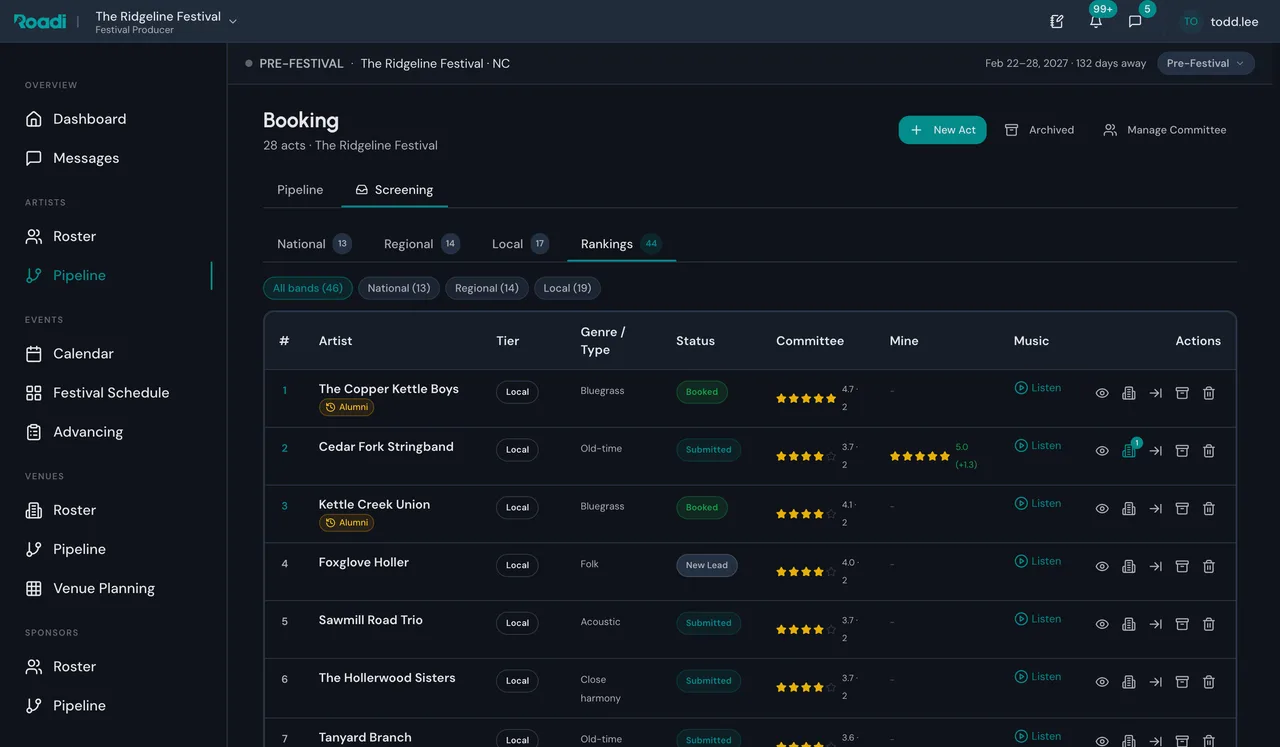Delete The Hollerwood Sisters with trash icon
Screen dimensions: 1280x747
pyautogui.click(x=1208, y=682)
